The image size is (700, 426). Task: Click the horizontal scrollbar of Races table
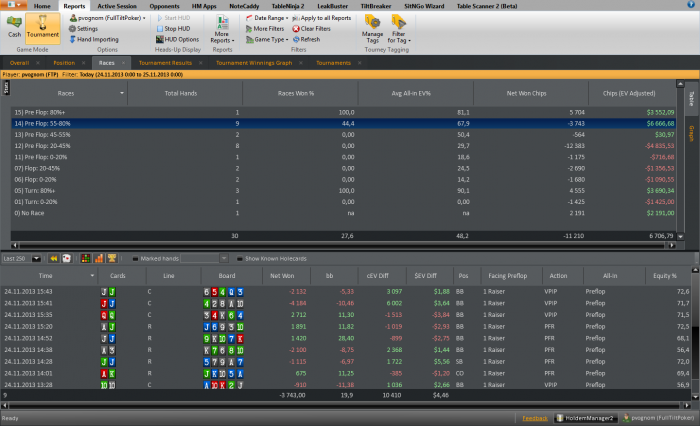[x=343, y=245]
